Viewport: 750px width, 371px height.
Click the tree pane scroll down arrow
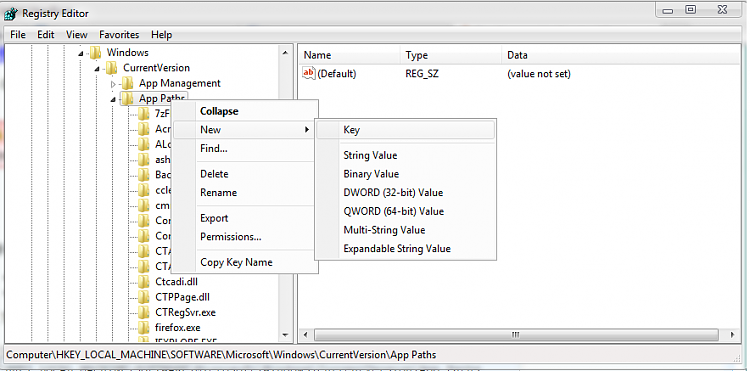(x=286, y=335)
